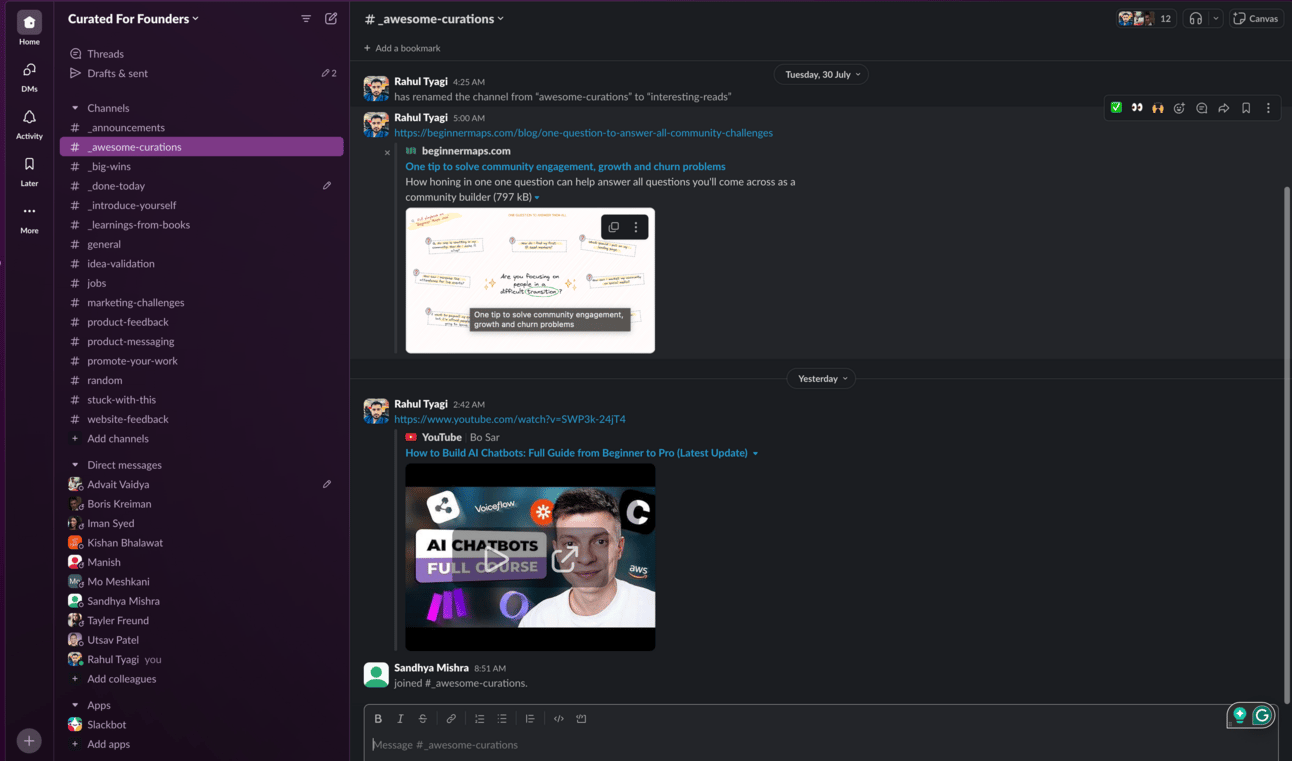
Task: Start a huddle with headphones icon
Action: pyautogui.click(x=1195, y=19)
